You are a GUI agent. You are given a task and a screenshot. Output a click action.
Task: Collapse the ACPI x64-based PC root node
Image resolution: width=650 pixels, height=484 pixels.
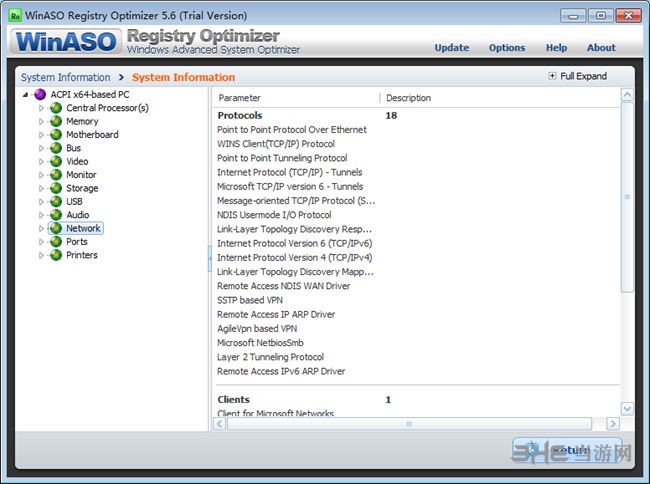tap(26, 95)
